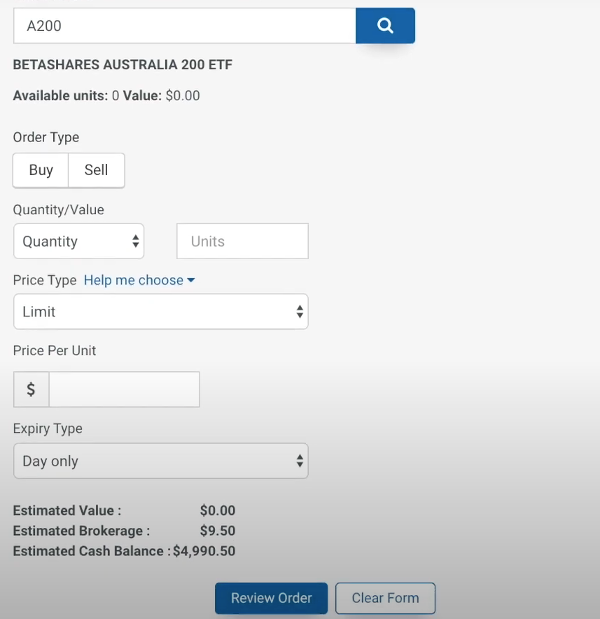Click the caret beside Help me choose

click(191, 280)
